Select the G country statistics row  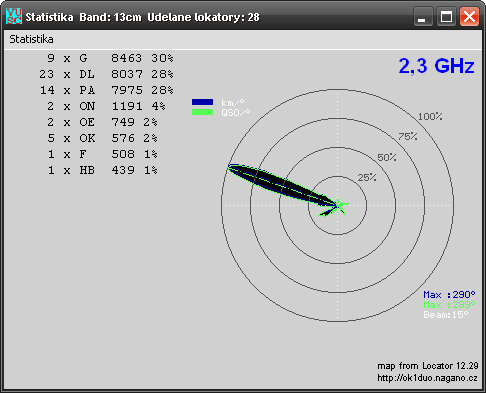(x=107, y=58)
